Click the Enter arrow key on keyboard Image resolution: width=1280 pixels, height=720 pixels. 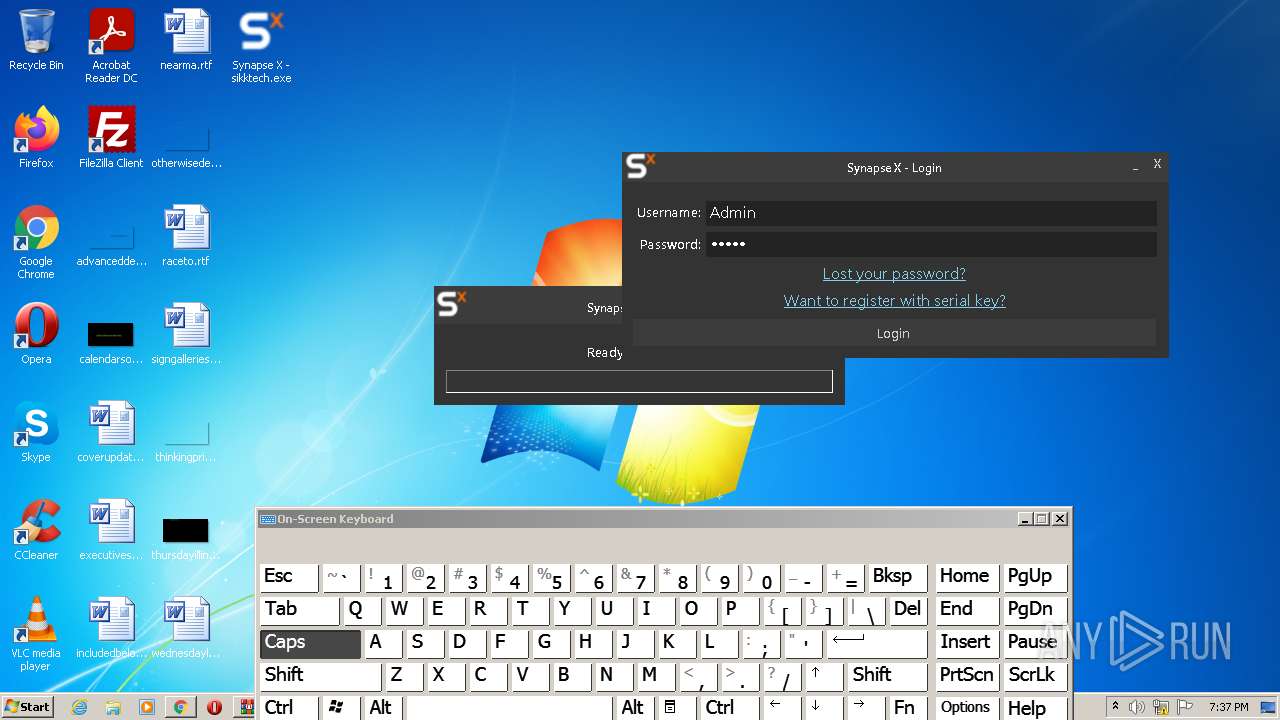point(877,643)
